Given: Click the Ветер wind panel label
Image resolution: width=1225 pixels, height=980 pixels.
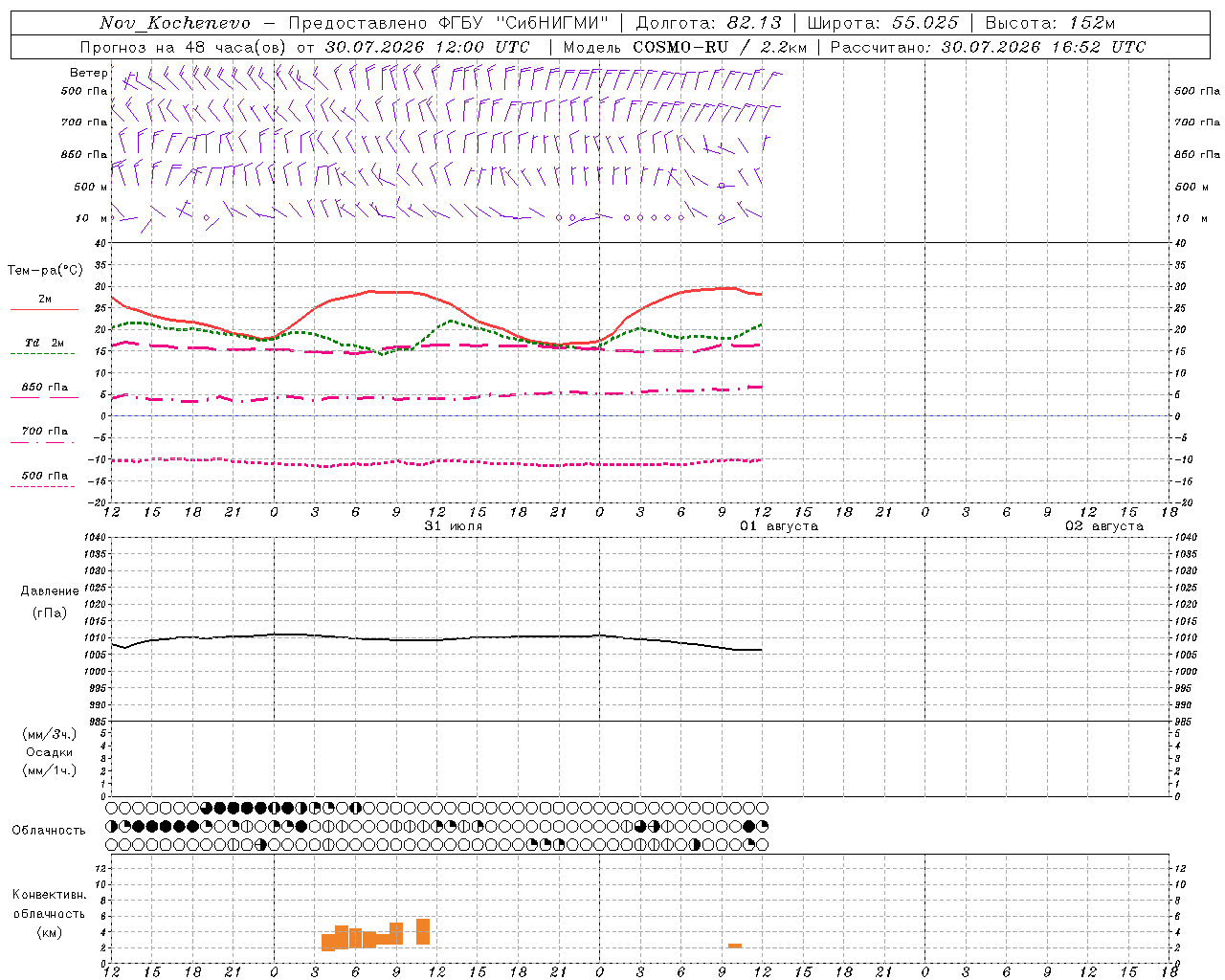Looking at the screenshot, I should [88, 73].
